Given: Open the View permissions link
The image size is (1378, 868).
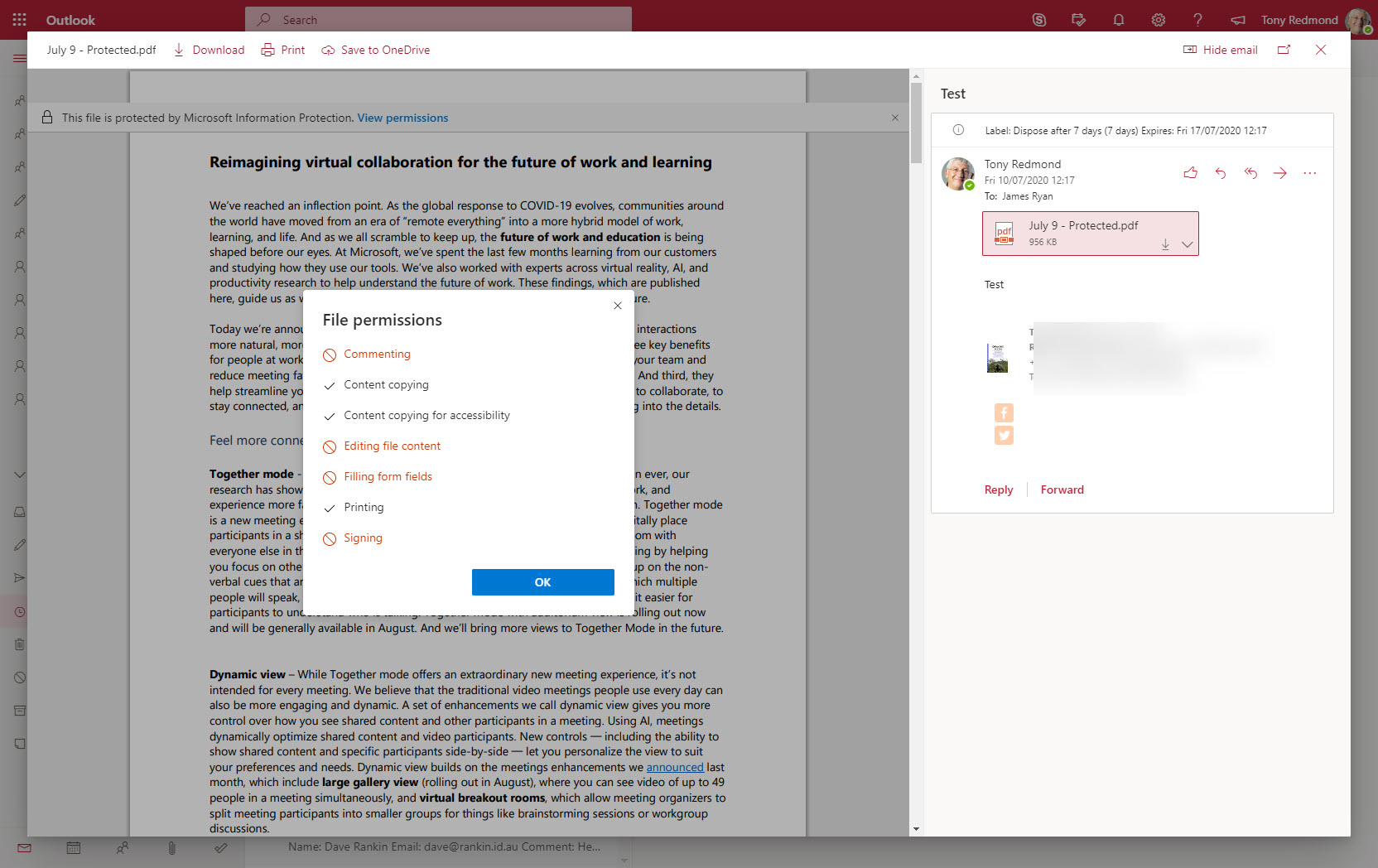Looking at the screenshot, I should click(402, 118).
